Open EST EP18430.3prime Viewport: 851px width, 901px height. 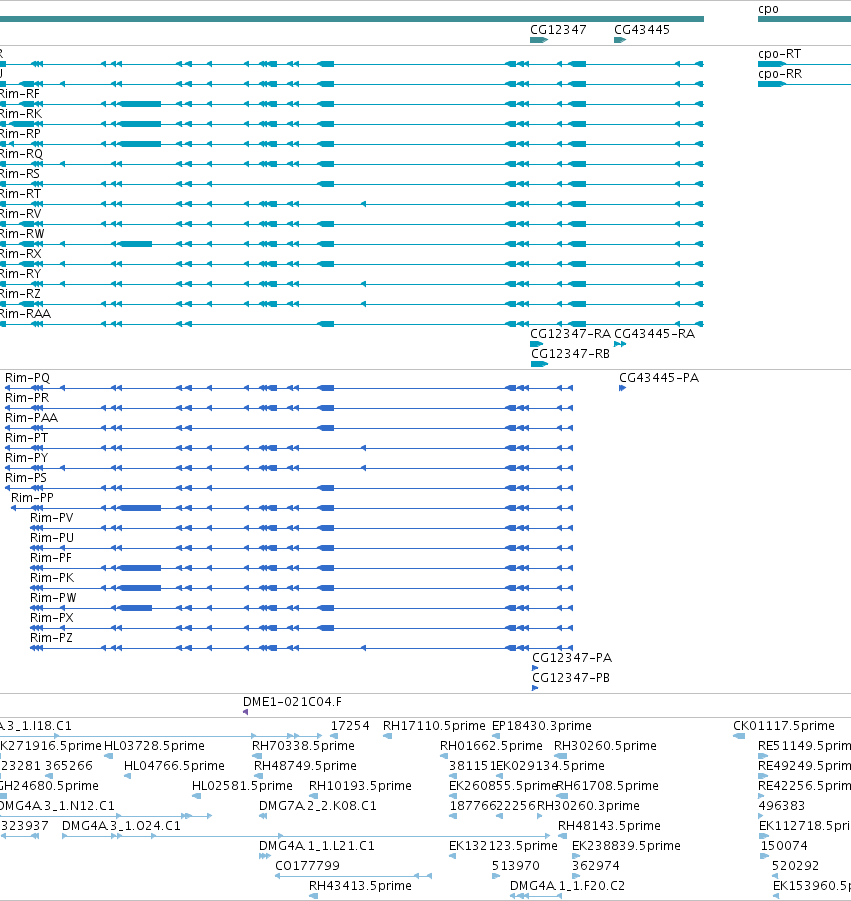541,726
